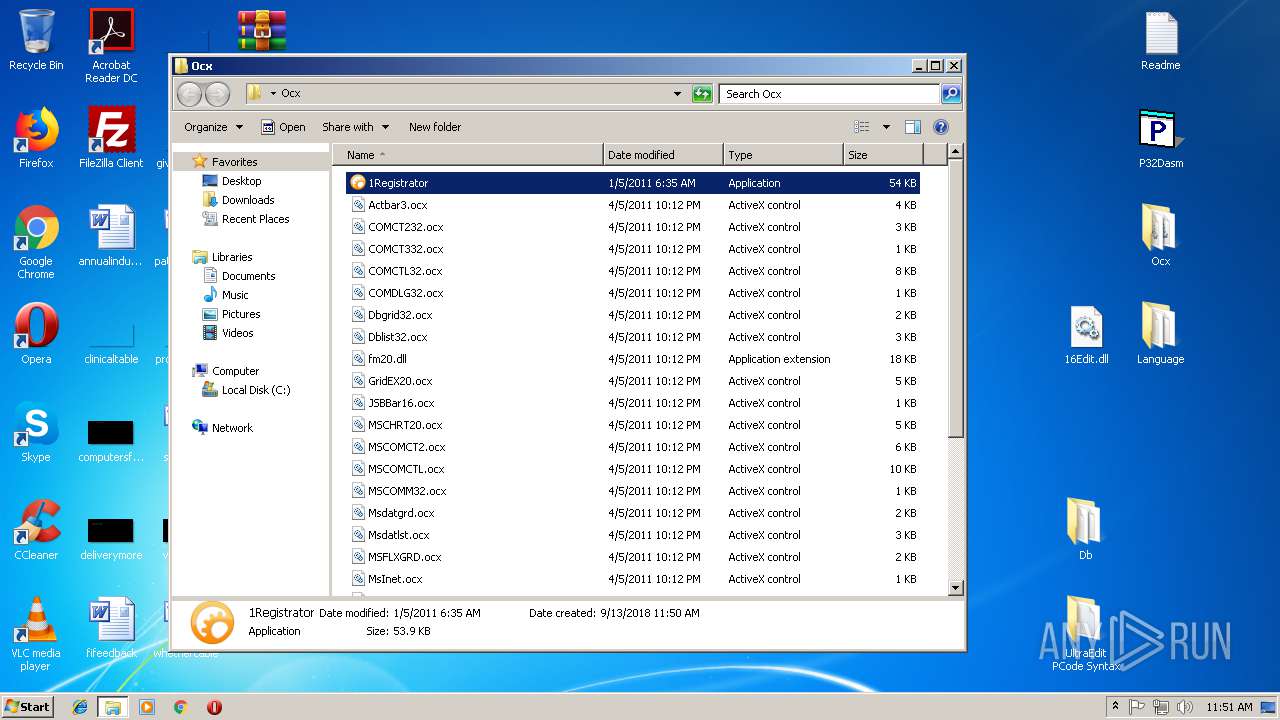Select Actbar3.ocx file
Screen dimensions: 1280x720
(632, 205)
